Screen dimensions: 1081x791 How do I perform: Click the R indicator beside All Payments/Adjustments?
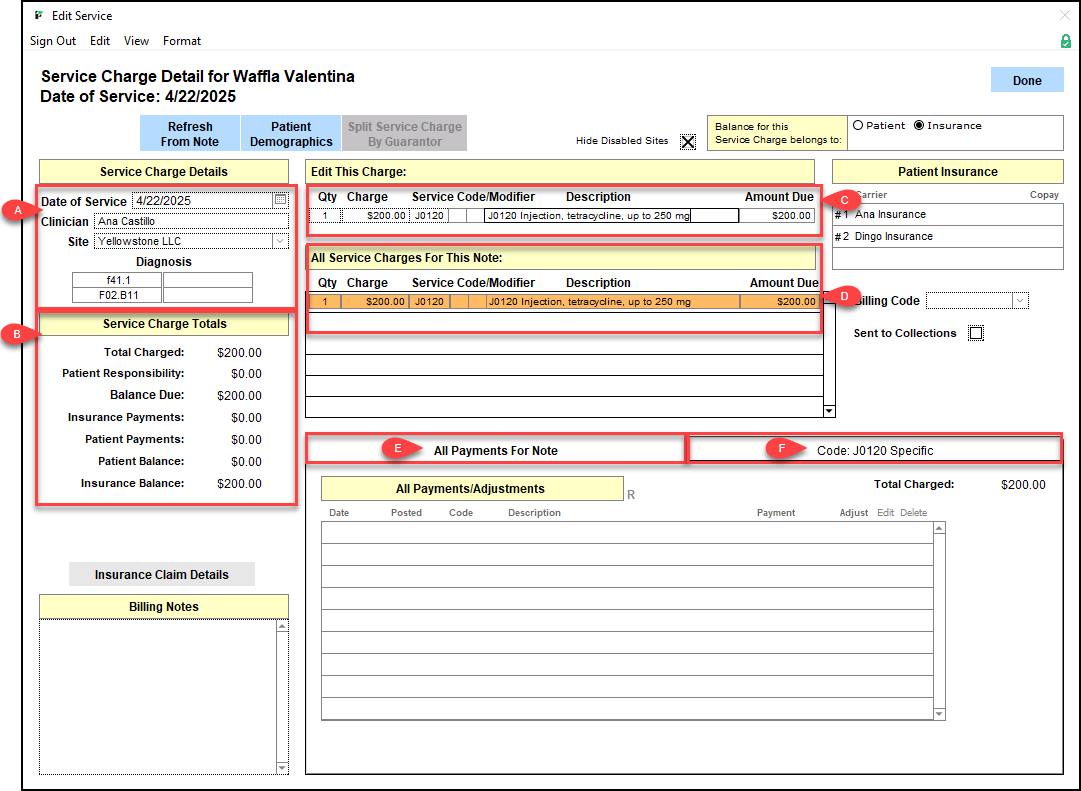pos(631,494)
